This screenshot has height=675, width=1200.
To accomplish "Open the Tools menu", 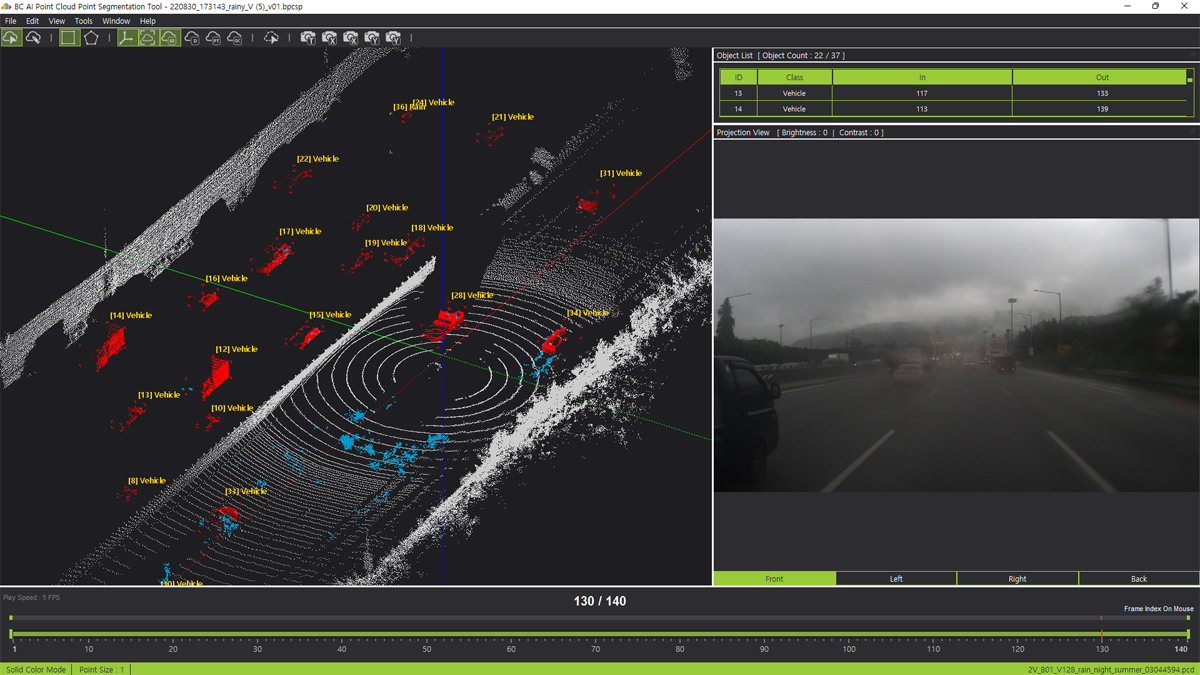I will coord(84,21).
